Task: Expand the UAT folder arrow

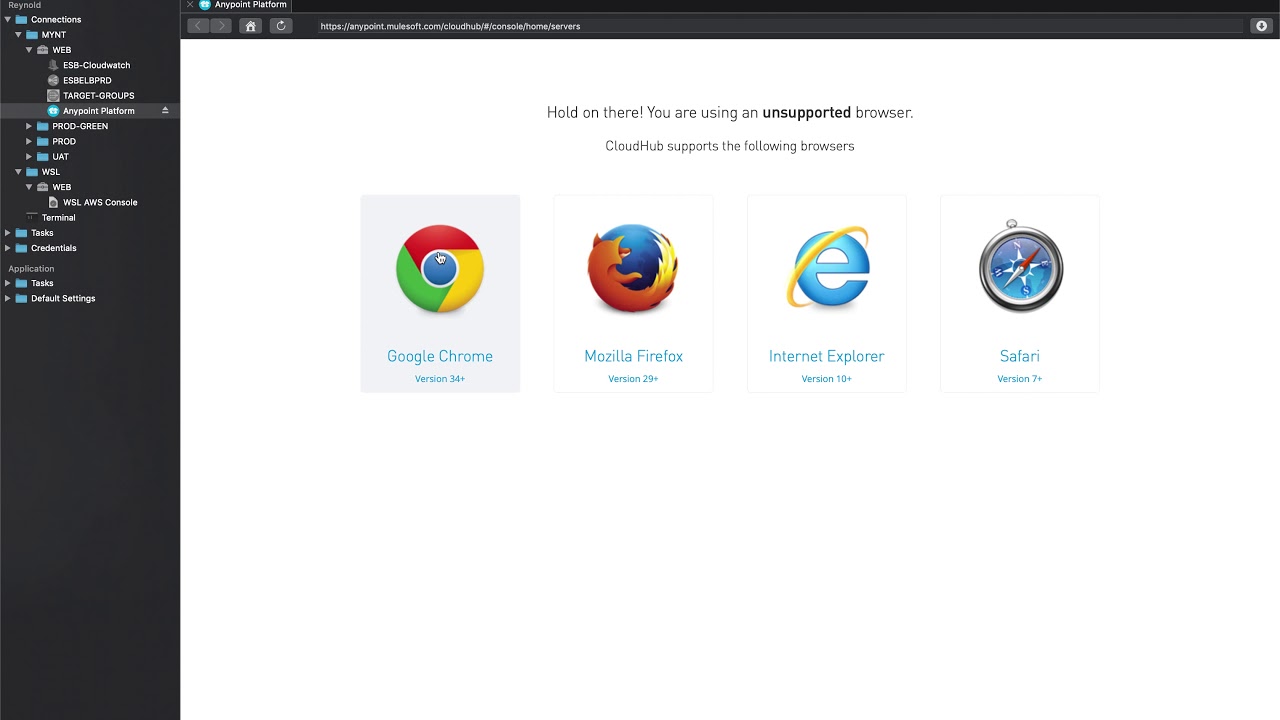Action: (x=29, y=157)
